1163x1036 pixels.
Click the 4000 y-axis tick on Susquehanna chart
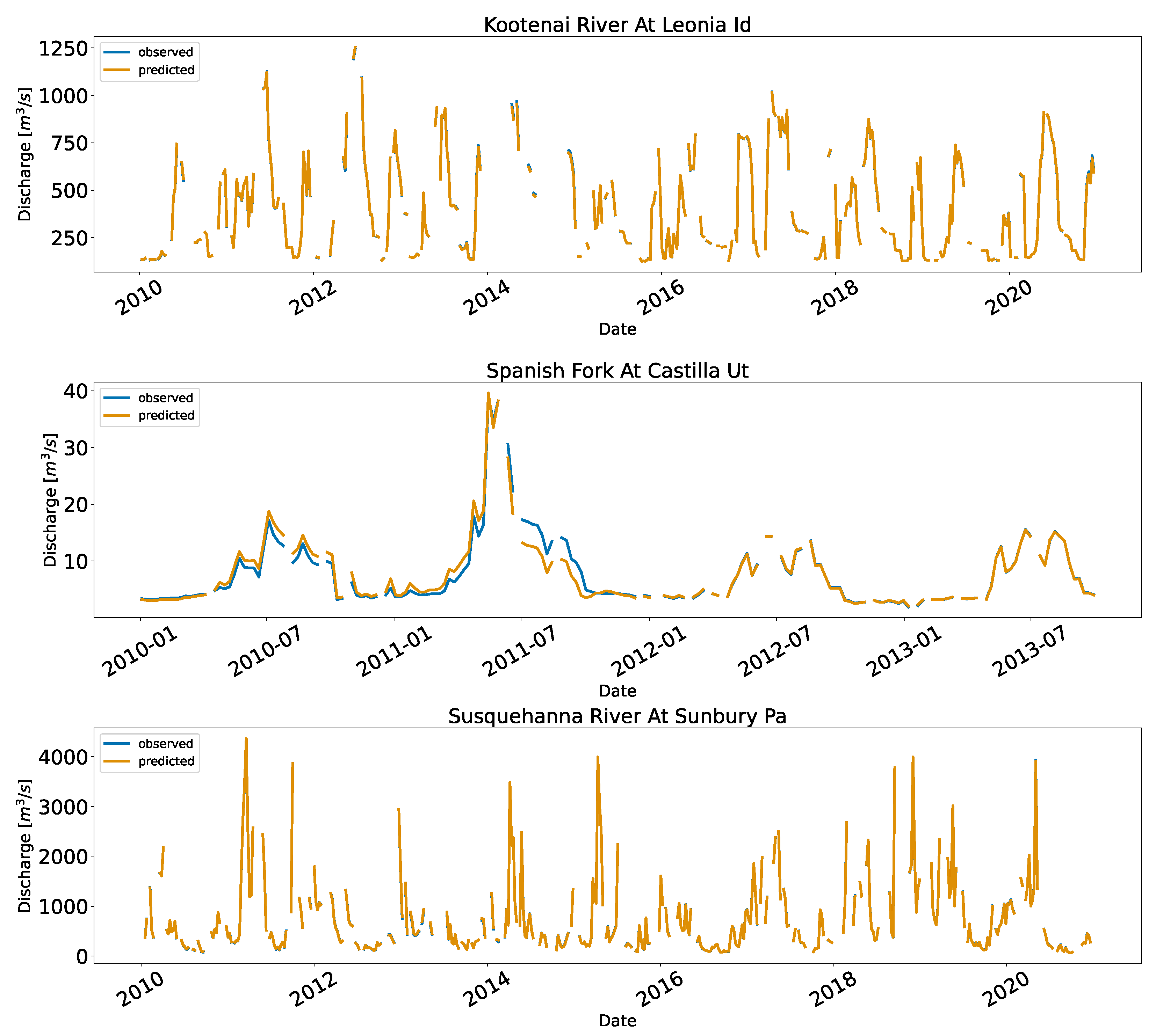pos(63,757)
